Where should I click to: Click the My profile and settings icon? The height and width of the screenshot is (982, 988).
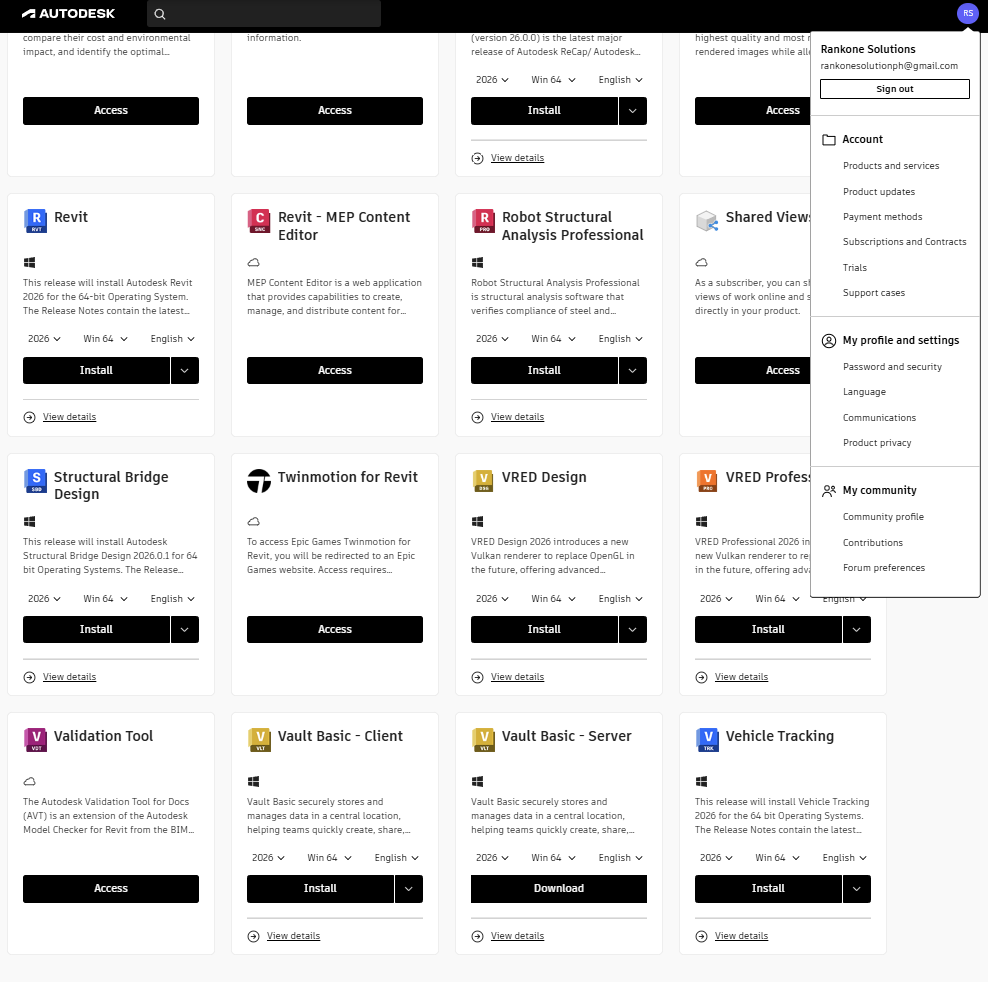(829, 341)
